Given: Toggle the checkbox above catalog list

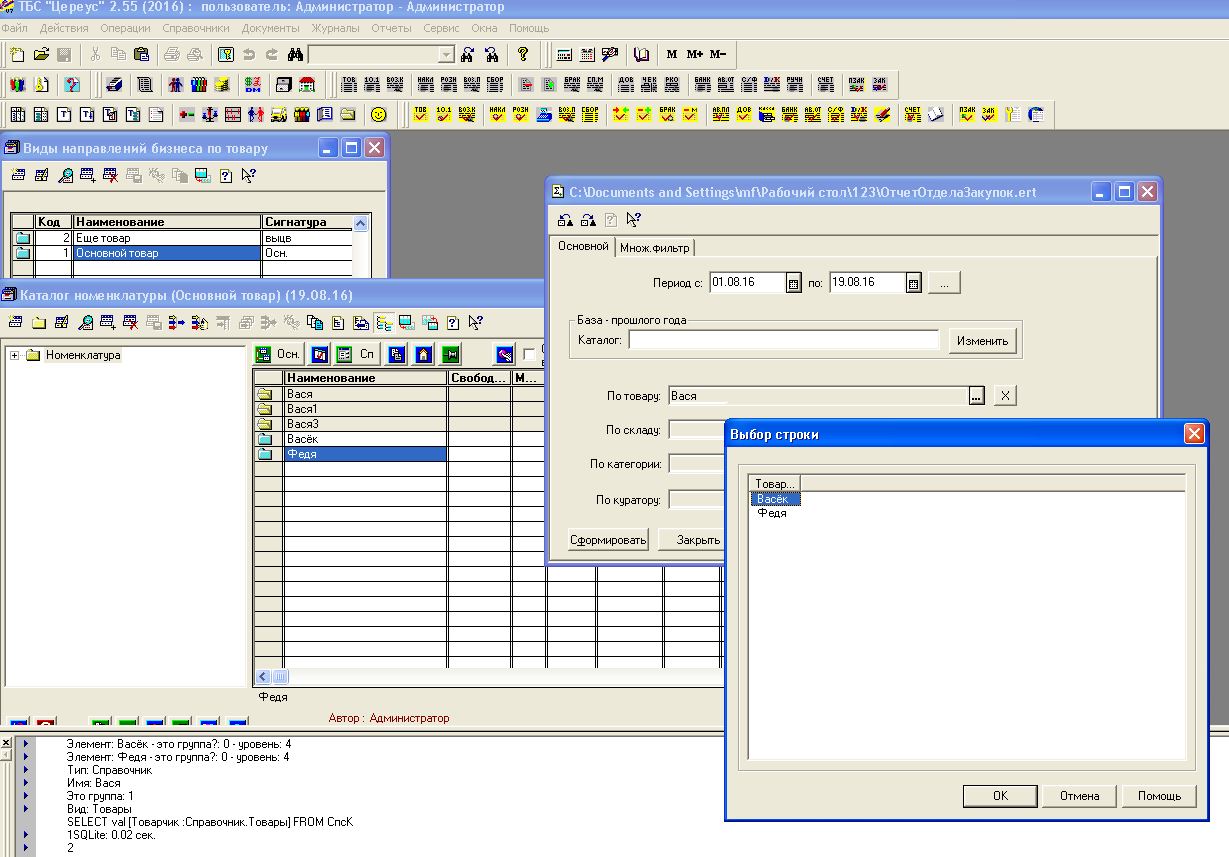Looking at the screenshot, I should point(529,355).
